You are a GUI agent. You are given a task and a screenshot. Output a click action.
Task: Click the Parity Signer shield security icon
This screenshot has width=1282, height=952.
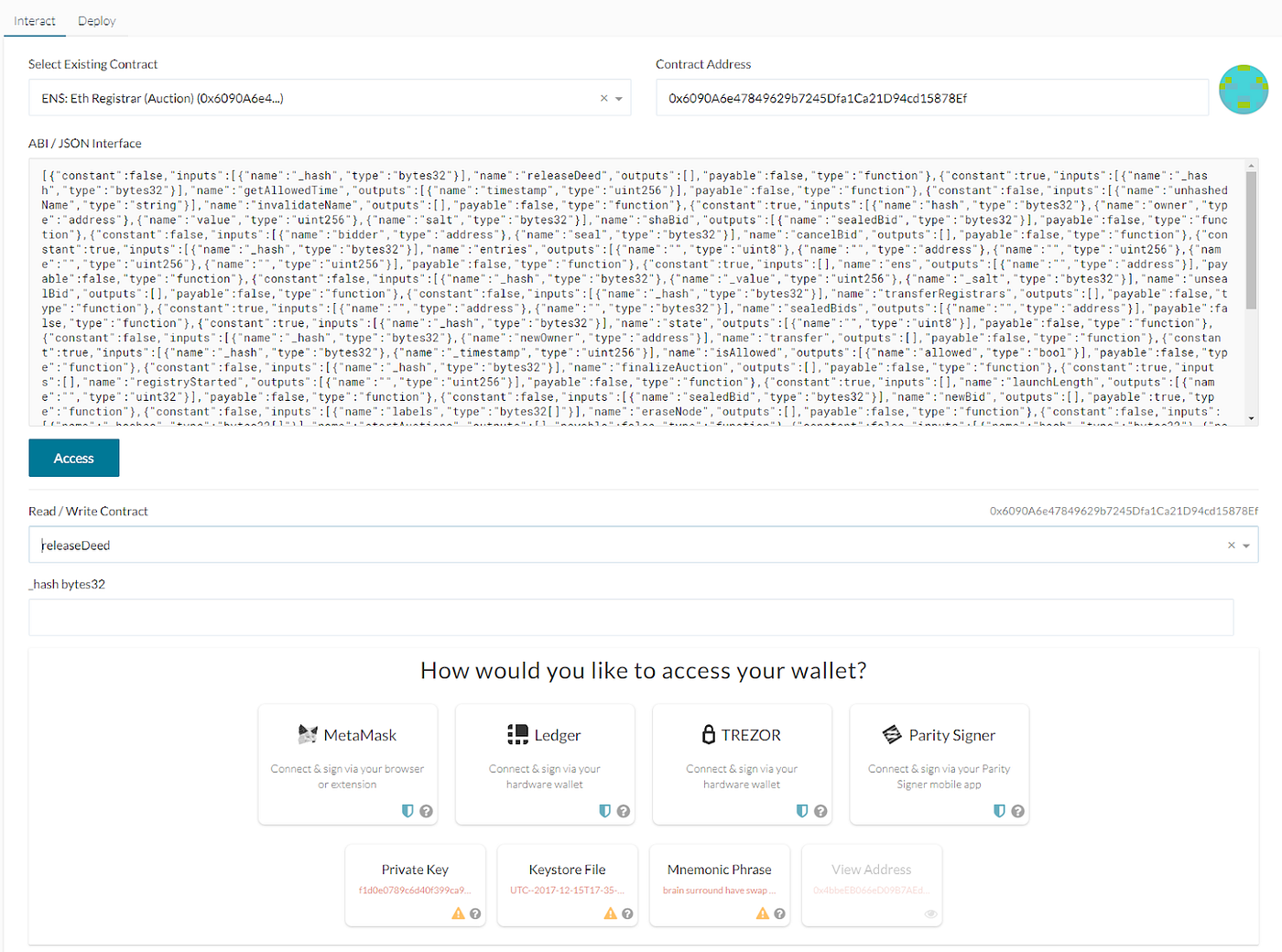pyautogui.click(x=1000, y=811)
